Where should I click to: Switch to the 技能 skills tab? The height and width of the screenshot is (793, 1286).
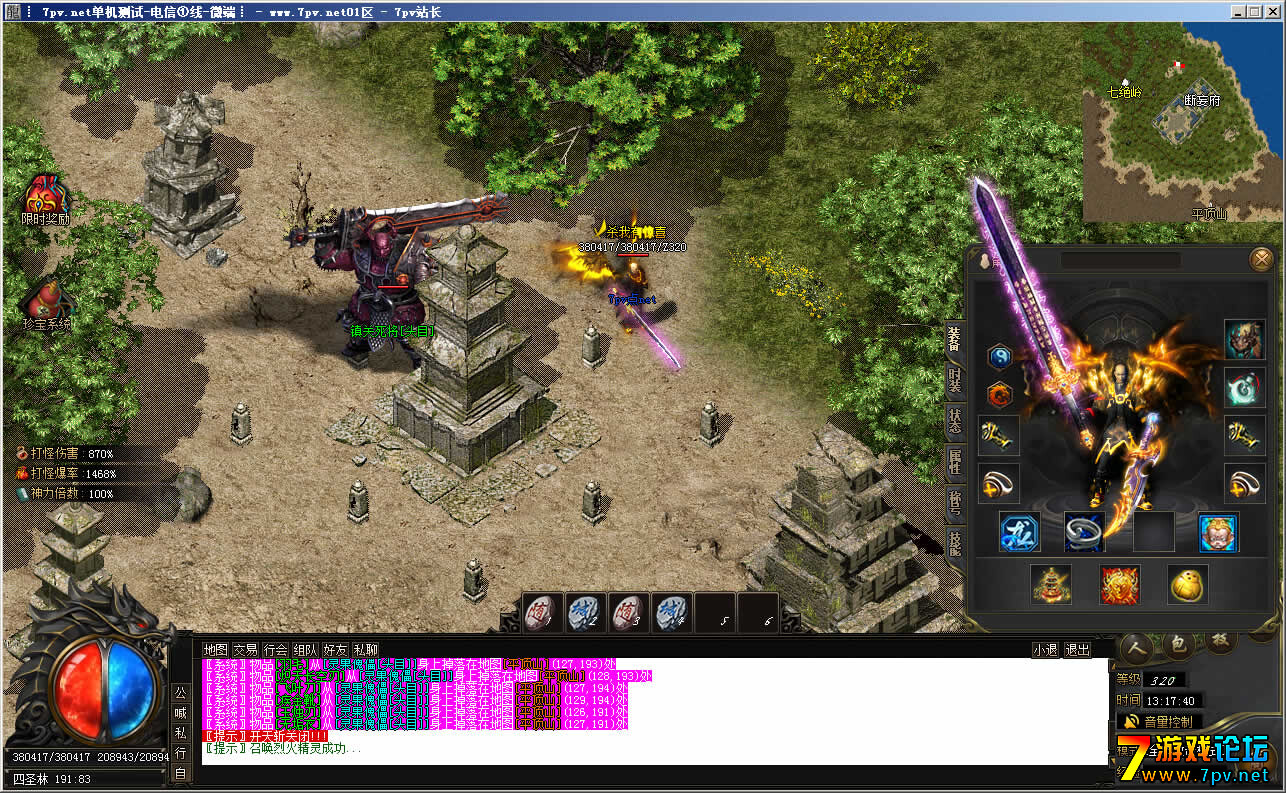click(955, 545)
